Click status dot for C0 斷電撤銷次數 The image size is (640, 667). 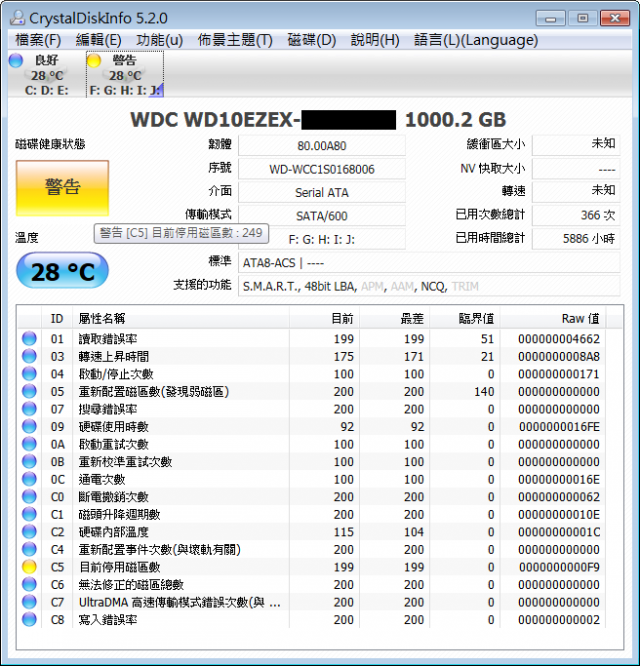pos(29,496)
